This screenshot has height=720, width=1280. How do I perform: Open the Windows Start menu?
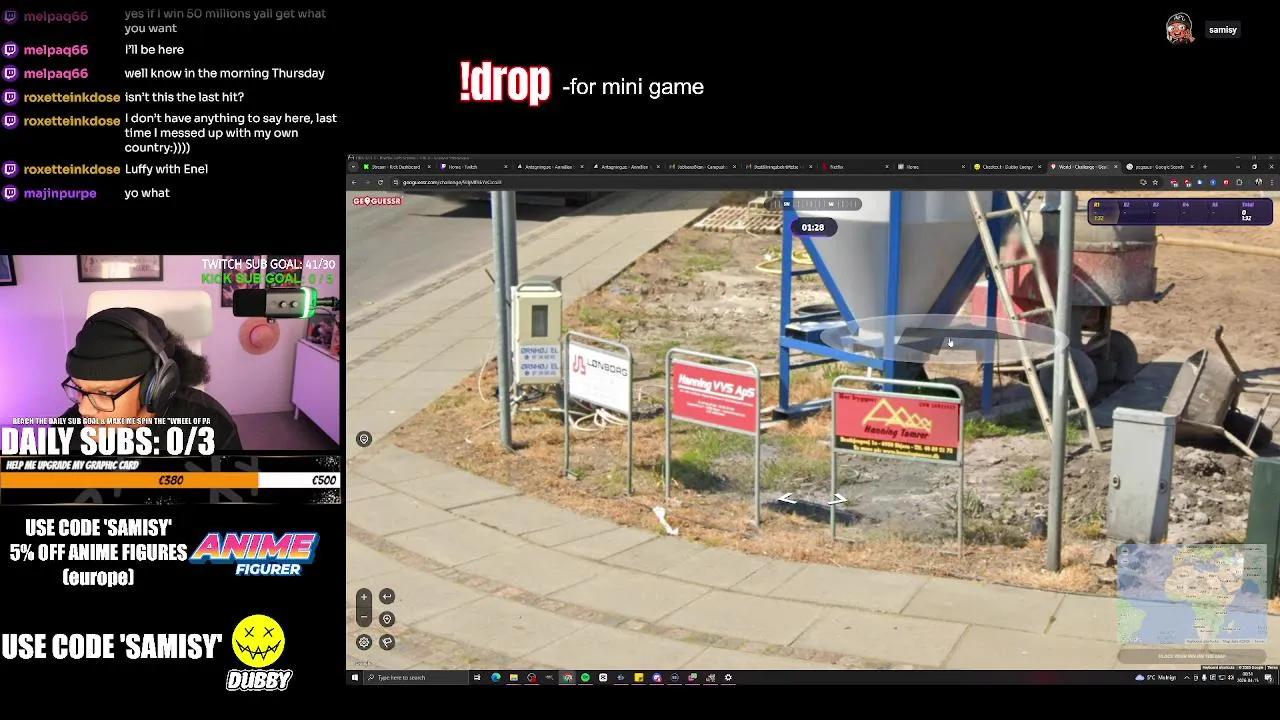tap(354, 678)
